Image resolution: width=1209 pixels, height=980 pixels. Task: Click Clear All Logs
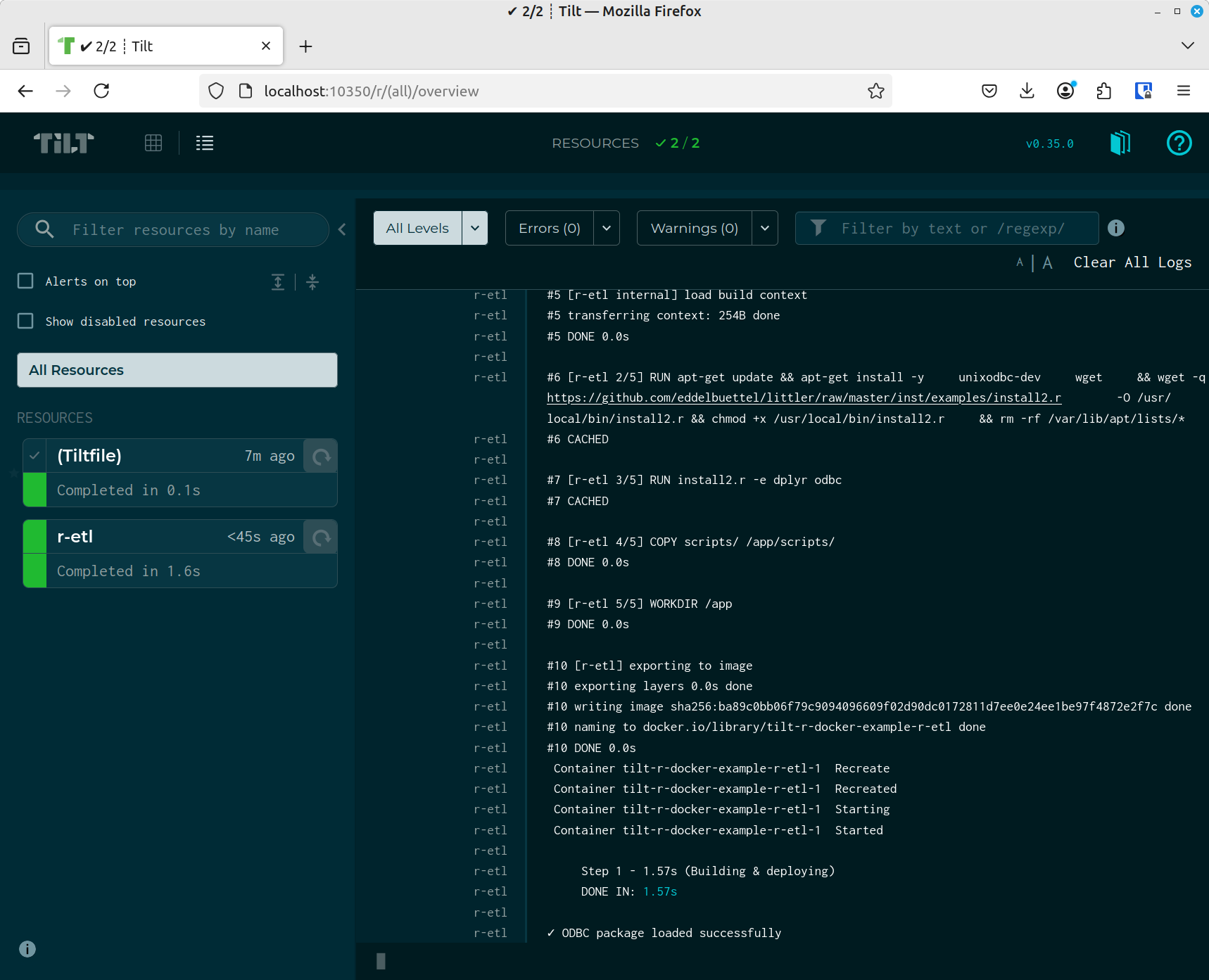point(1132,262)
